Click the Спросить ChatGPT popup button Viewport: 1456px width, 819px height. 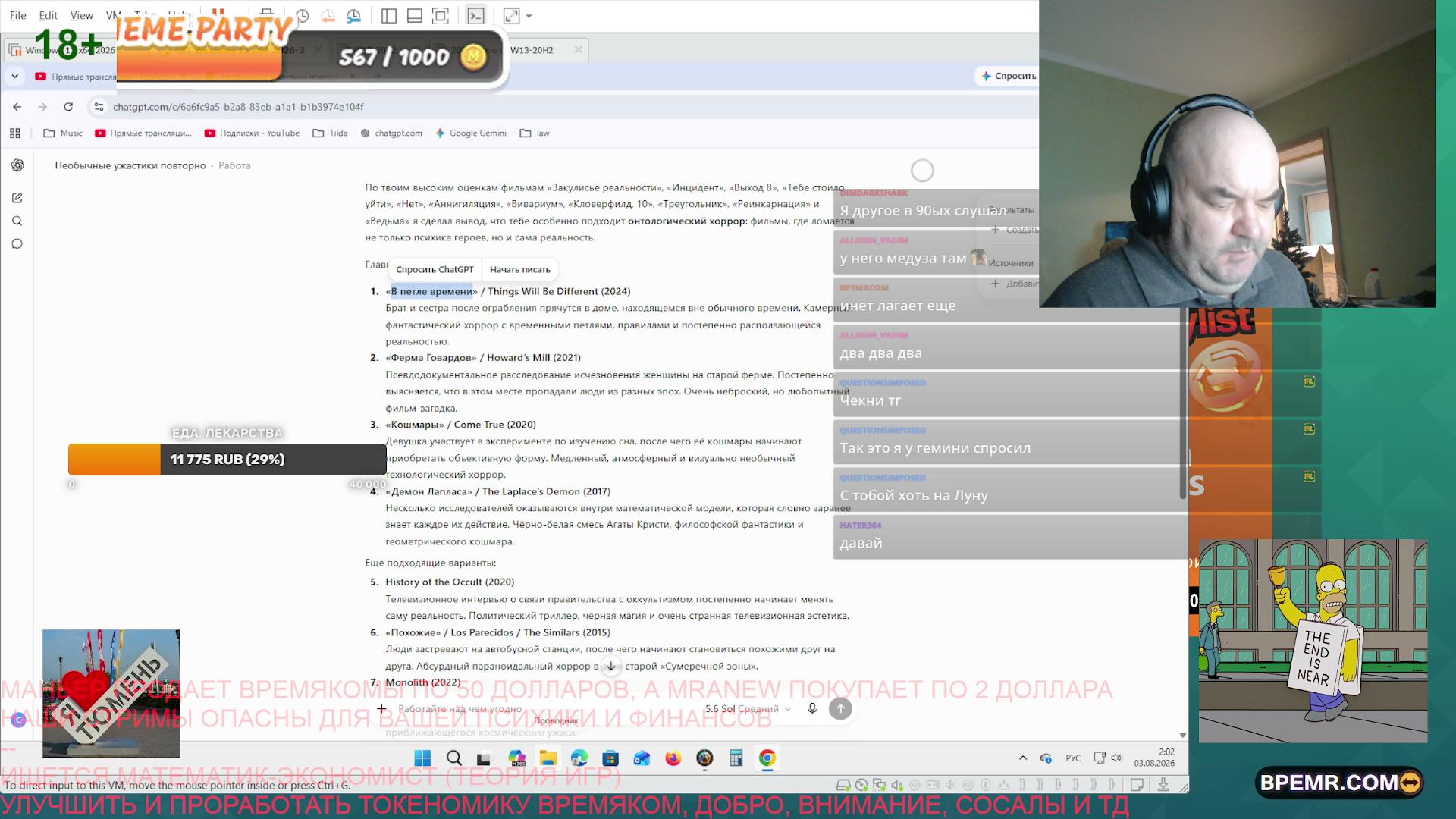[435, 269]
